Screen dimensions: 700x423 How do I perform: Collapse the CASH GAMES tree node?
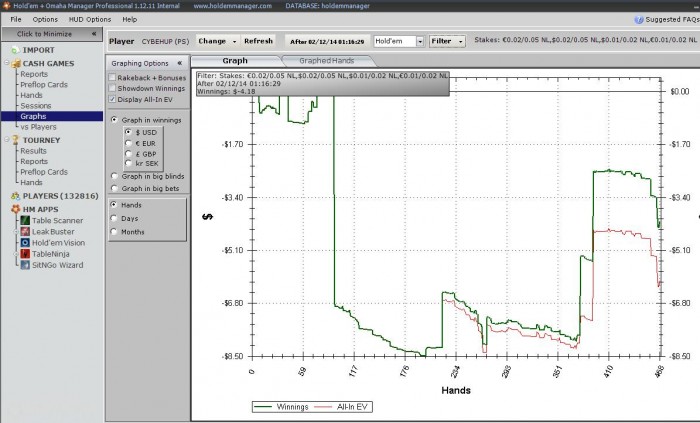pos(7,63)
